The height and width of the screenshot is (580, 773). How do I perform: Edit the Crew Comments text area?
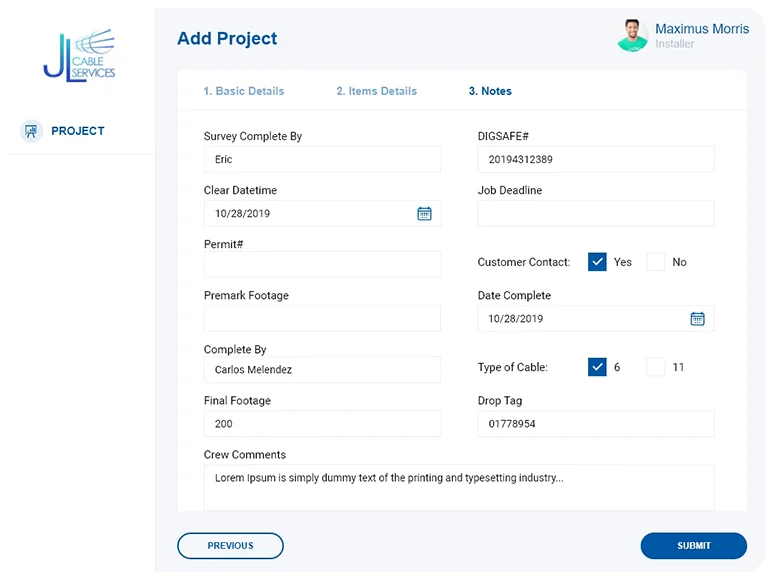(460, 487)
